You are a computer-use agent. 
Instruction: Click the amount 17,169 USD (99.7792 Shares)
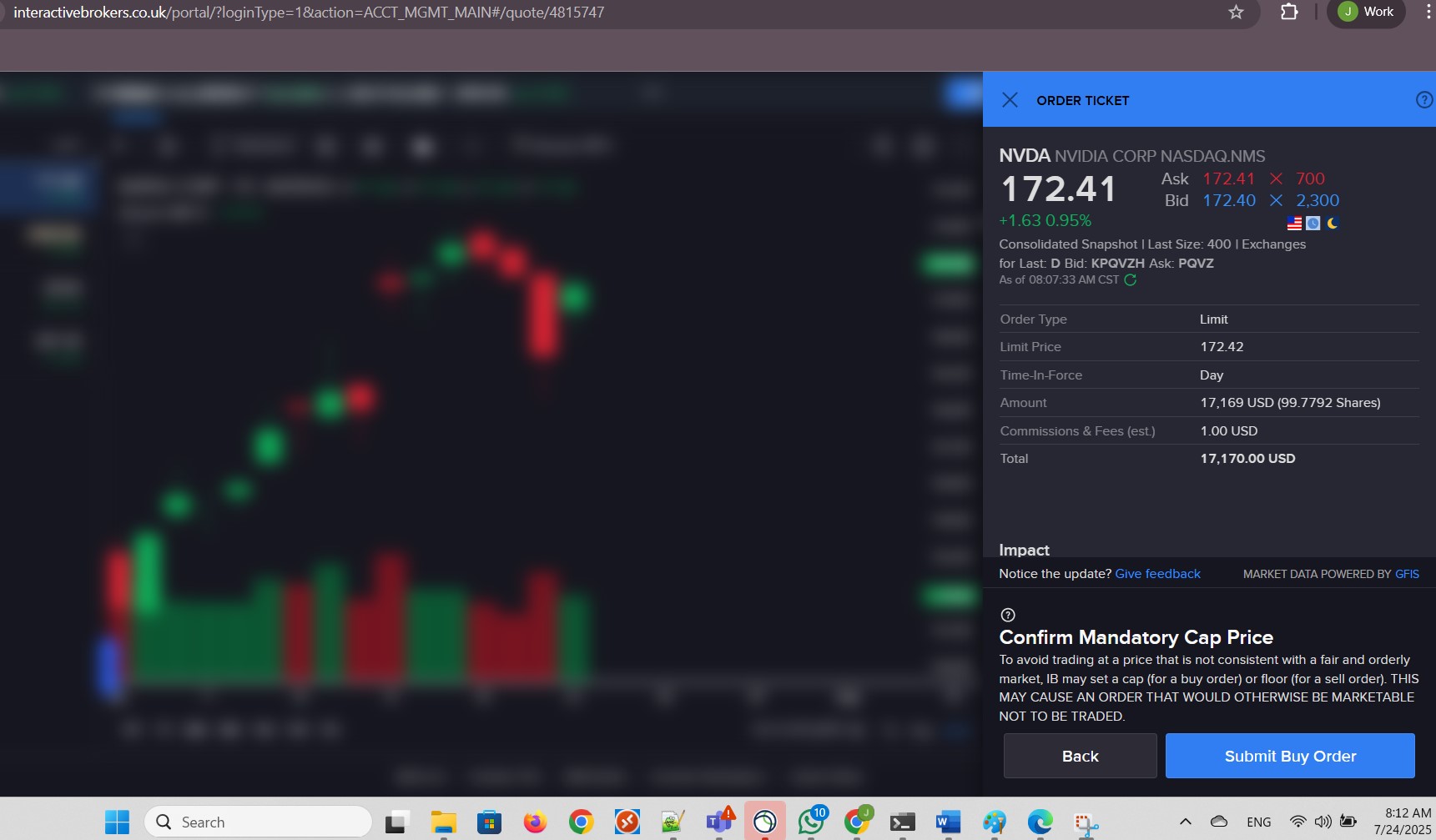coord(1290,403)
